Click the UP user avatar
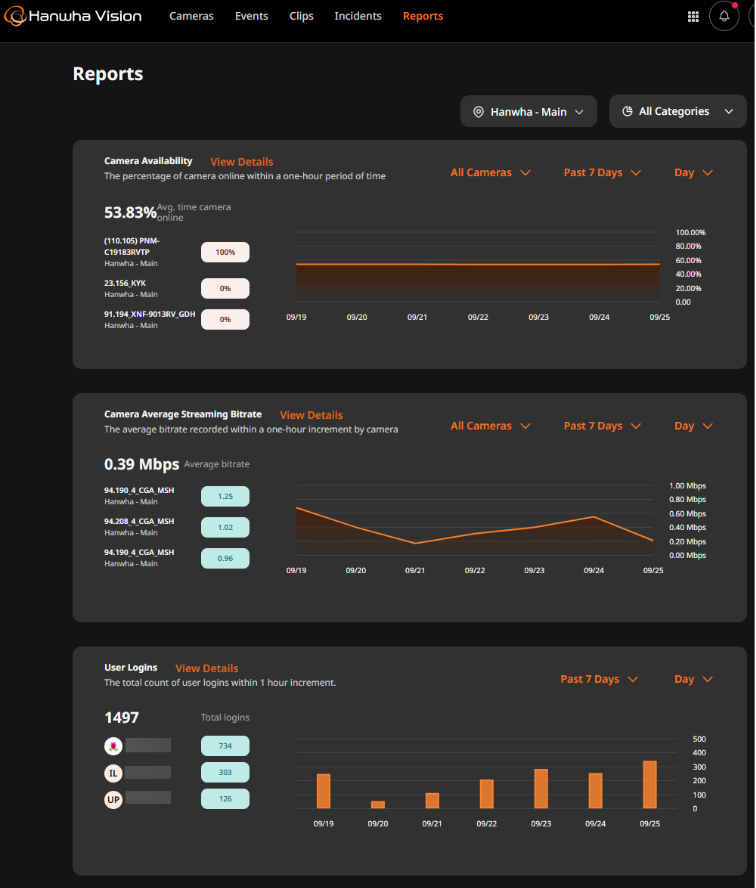The width and height of the screenshot is (756, 888). (114, 800)
